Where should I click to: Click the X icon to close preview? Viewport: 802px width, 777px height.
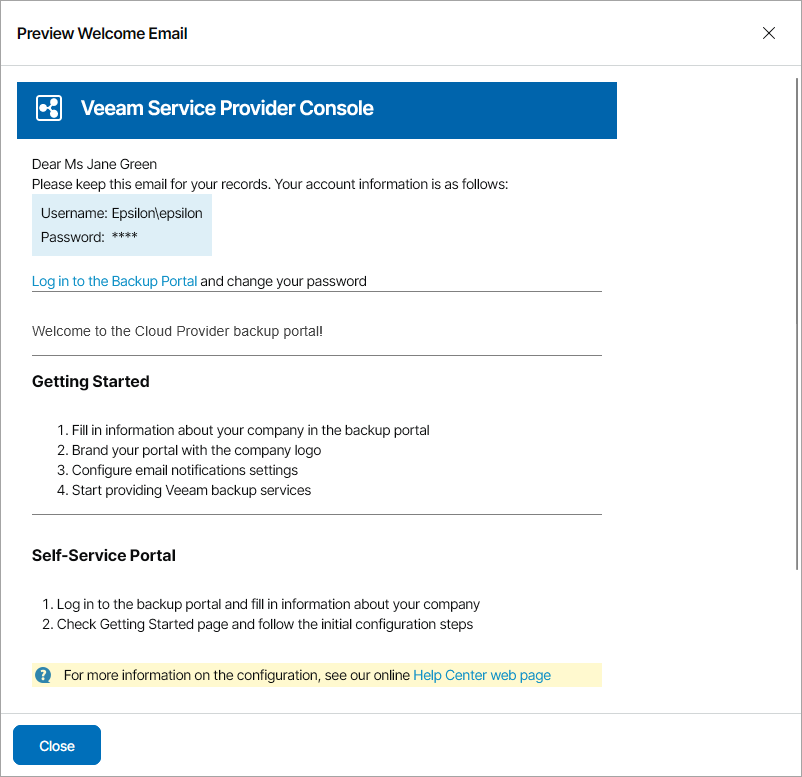coord(768,33)
